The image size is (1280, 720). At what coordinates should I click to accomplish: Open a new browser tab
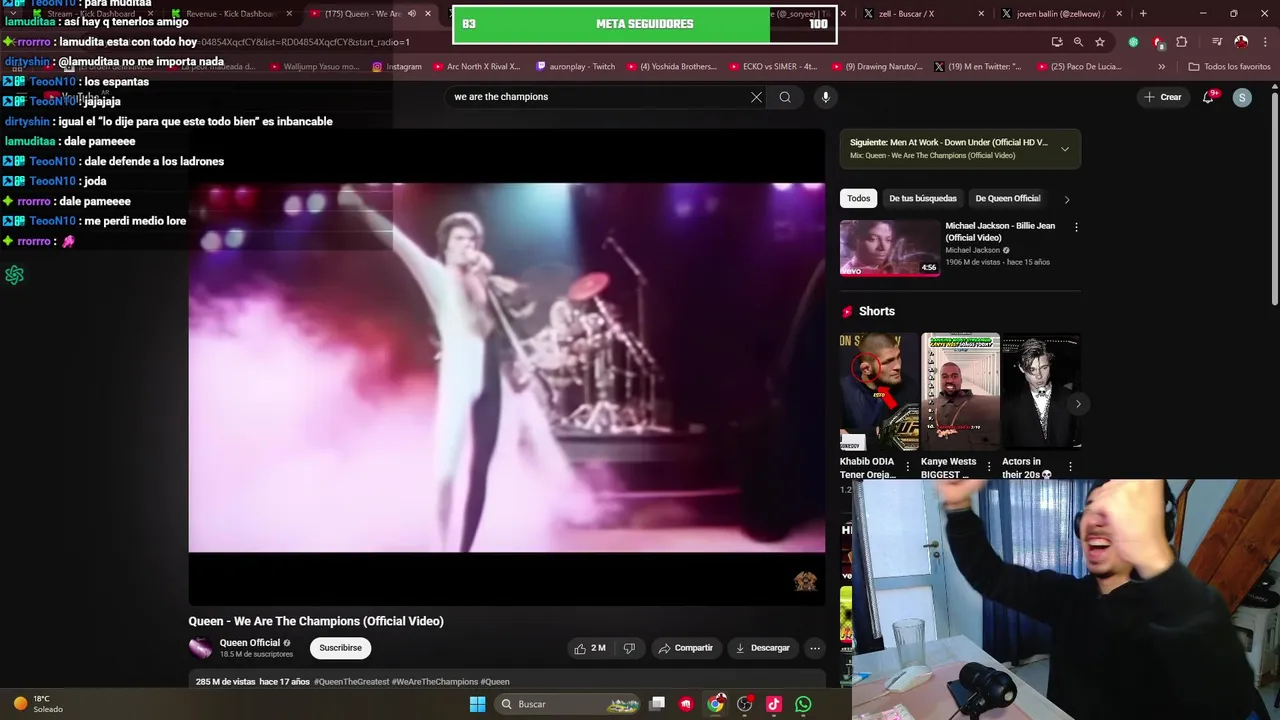coord(1143,14)
